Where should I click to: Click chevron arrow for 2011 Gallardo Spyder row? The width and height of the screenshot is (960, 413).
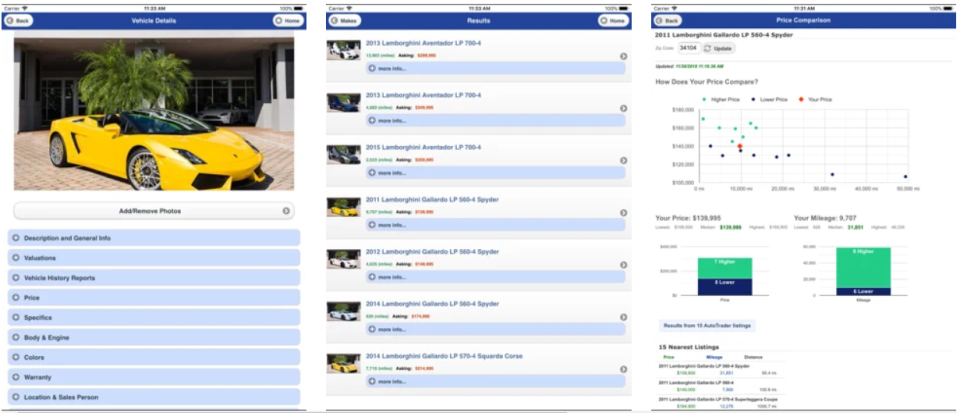point(623,212)
